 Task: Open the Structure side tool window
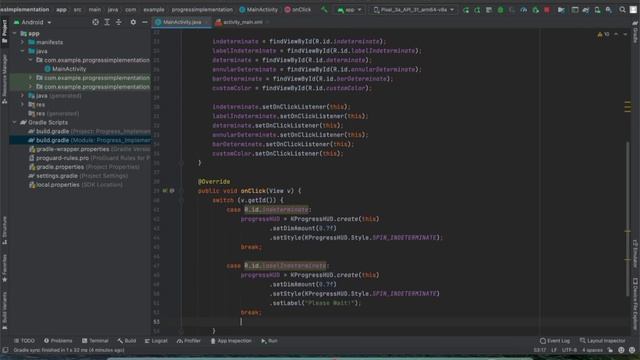click(x=4, y=231)
